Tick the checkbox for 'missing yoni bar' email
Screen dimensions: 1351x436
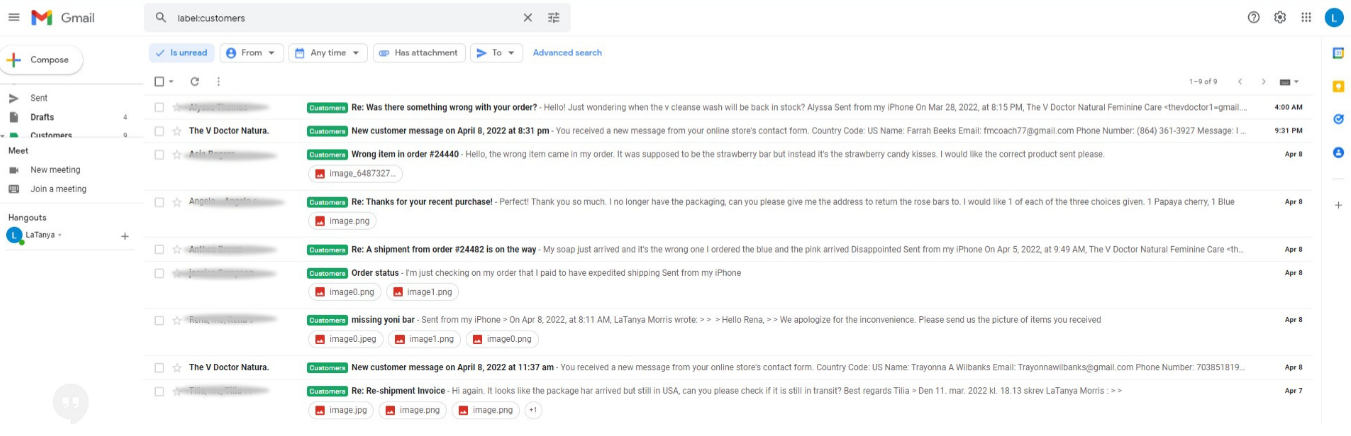tap(159, 320)
